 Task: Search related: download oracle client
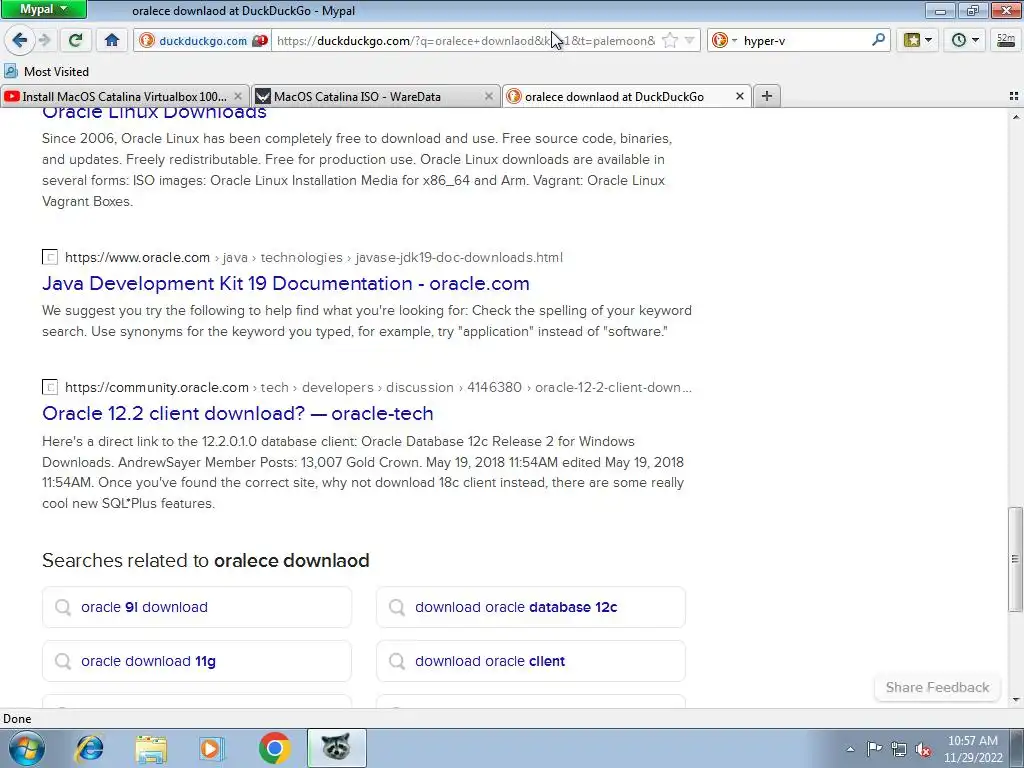pos(531,661)
